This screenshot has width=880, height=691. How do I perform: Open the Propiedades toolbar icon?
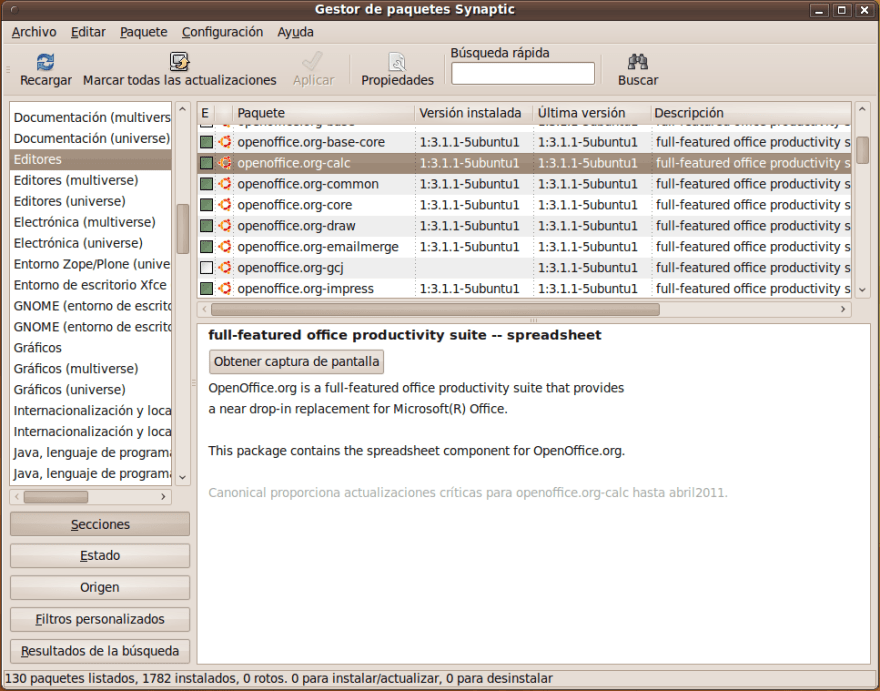[x=397, y=62]
